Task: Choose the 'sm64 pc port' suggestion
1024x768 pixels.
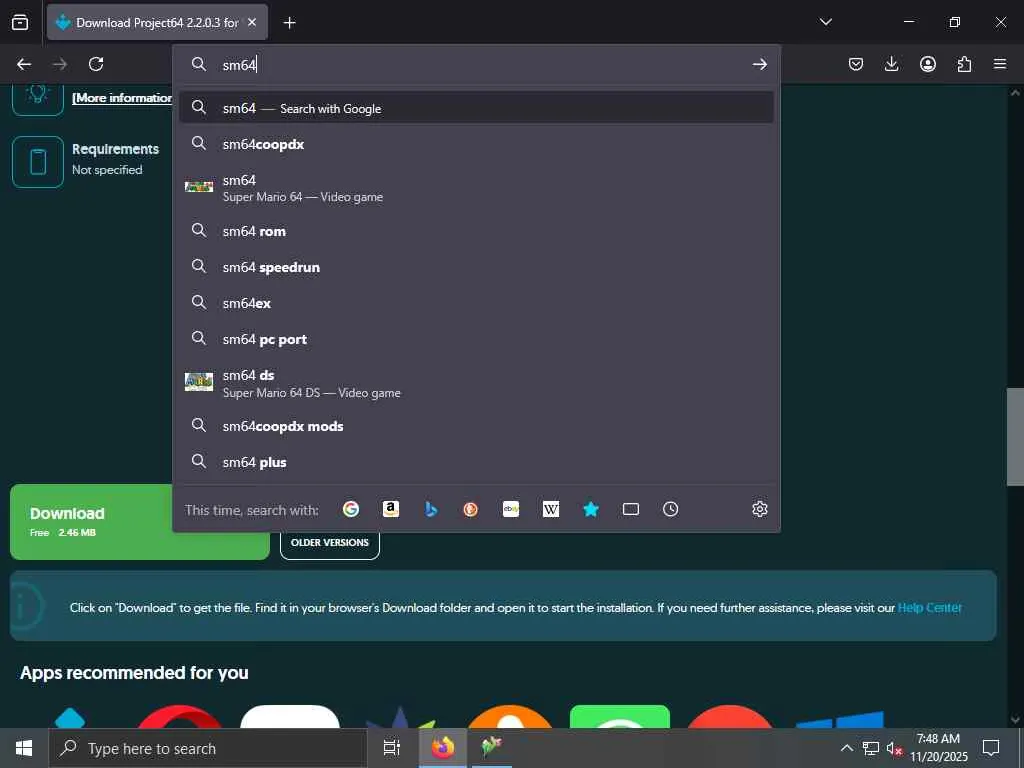Action: click(x=476, y=339)
